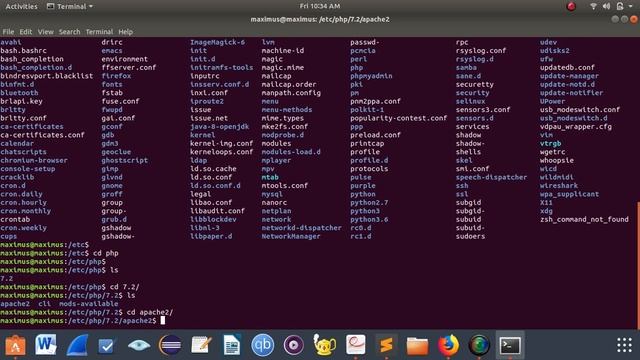The height and width of the screenshot is (360, 640).
Task: Open the Files folder icon in dock
Action: (417, 345)
